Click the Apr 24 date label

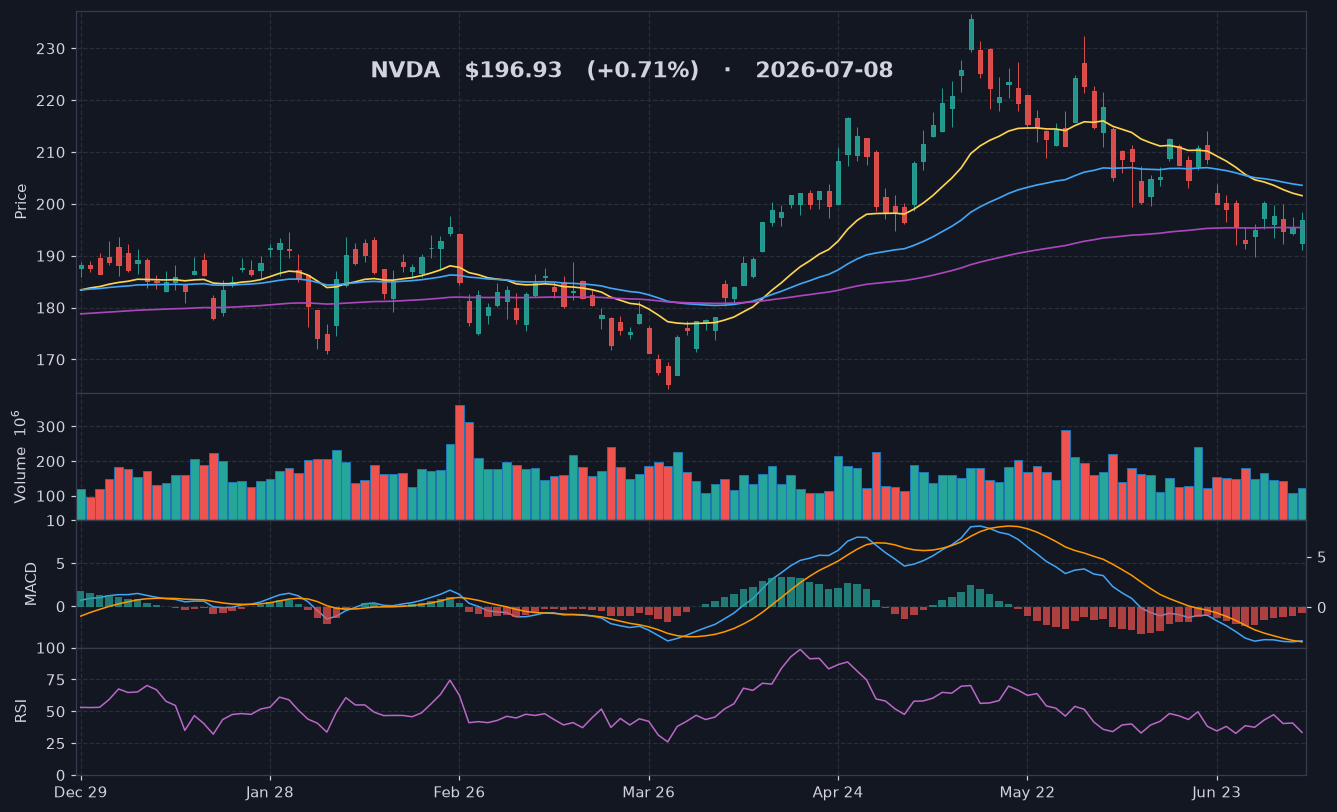(x=838, y=792)
